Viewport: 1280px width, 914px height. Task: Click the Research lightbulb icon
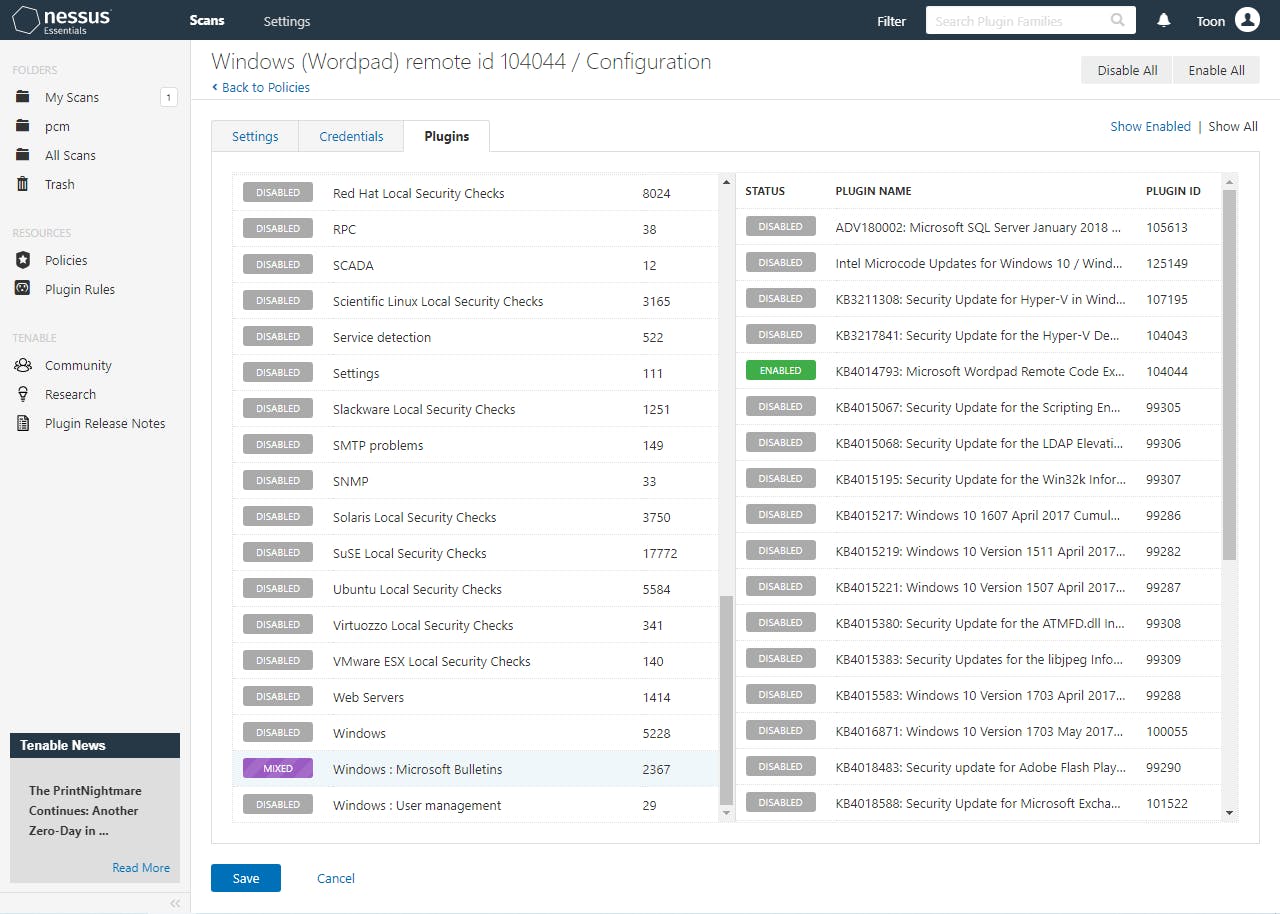point(23,394)
